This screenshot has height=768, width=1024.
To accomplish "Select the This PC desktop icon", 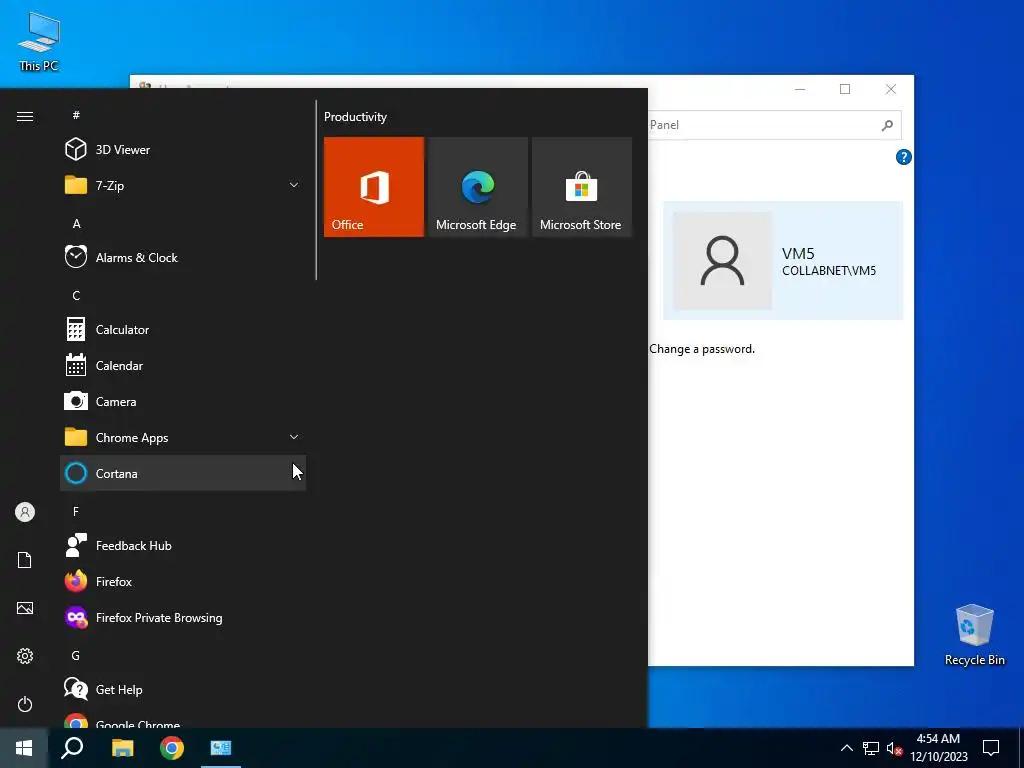I will [x=39, y=41].
